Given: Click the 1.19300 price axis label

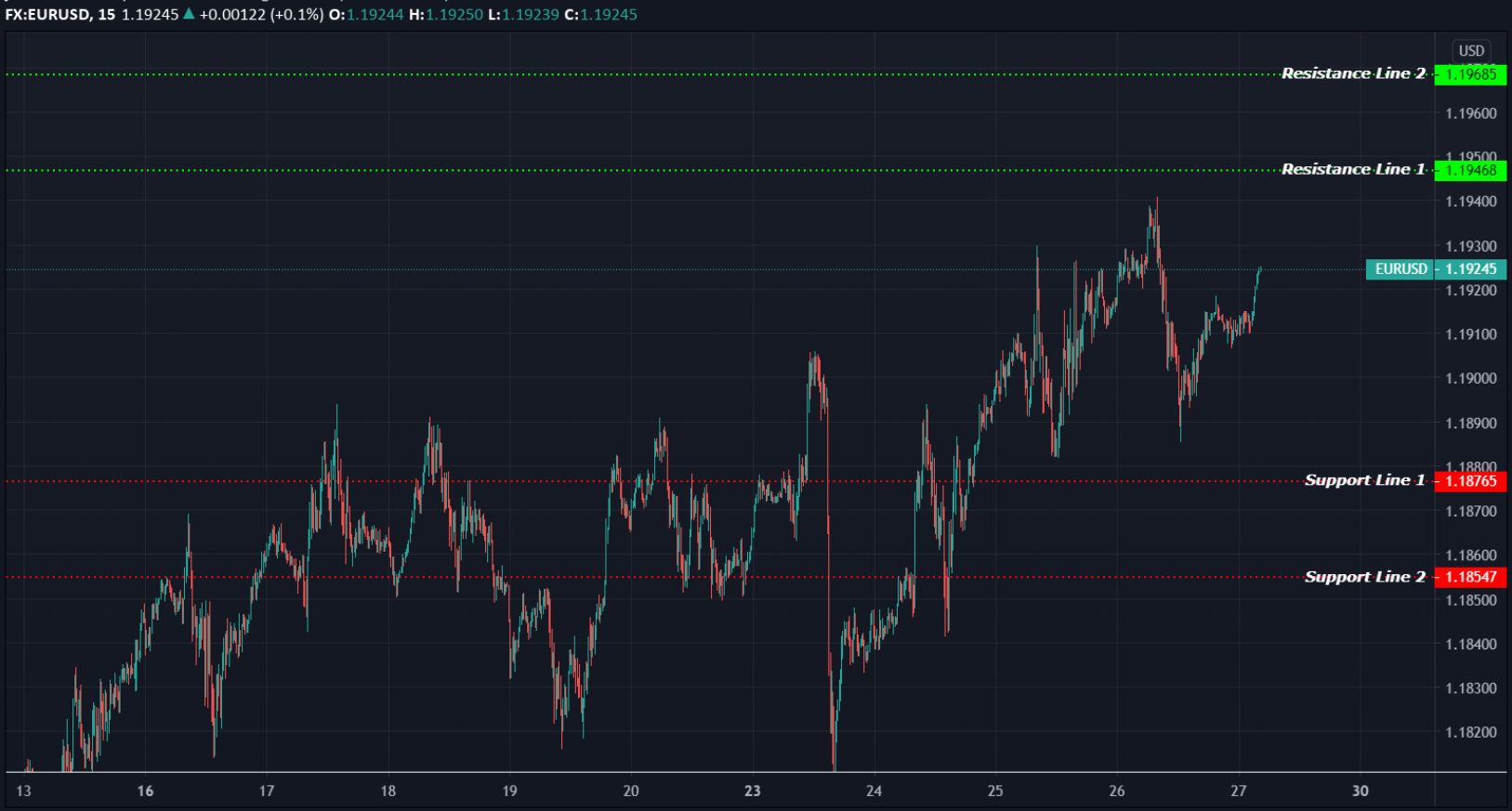Looking at the screenshot, I should tap(1471, 246).
